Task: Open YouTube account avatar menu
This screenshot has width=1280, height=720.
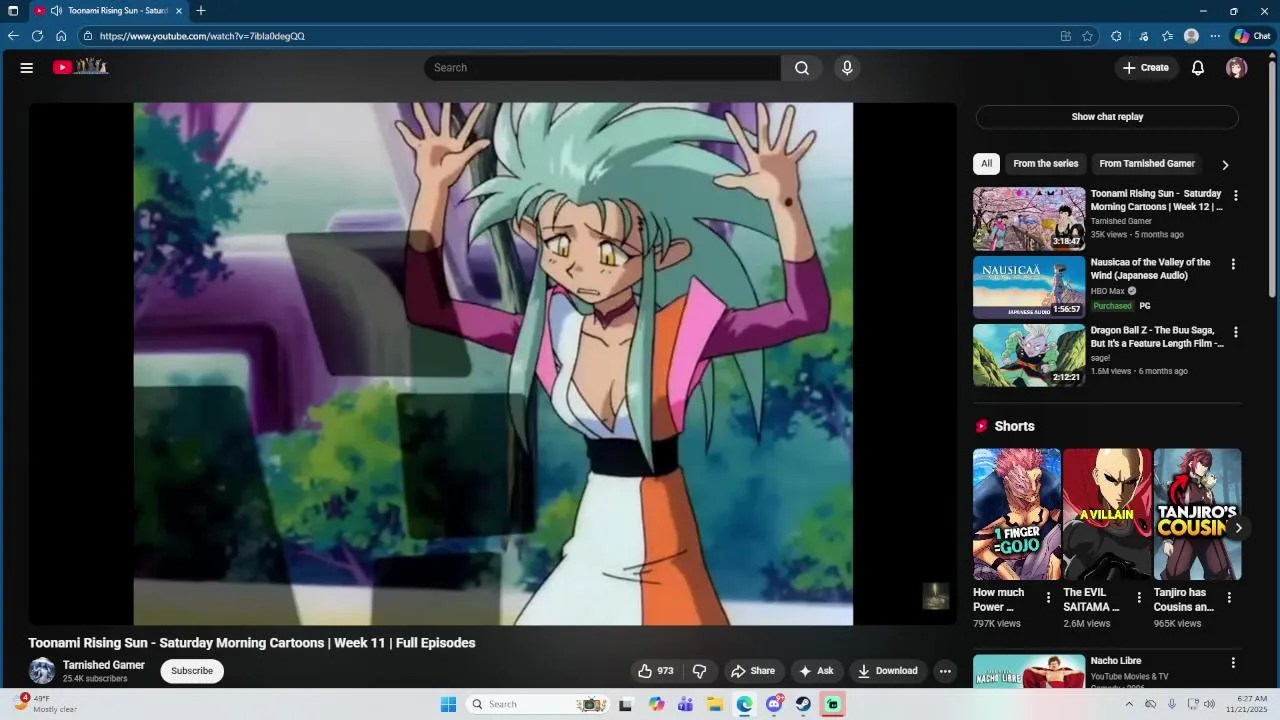Action: click(1237, 68)
